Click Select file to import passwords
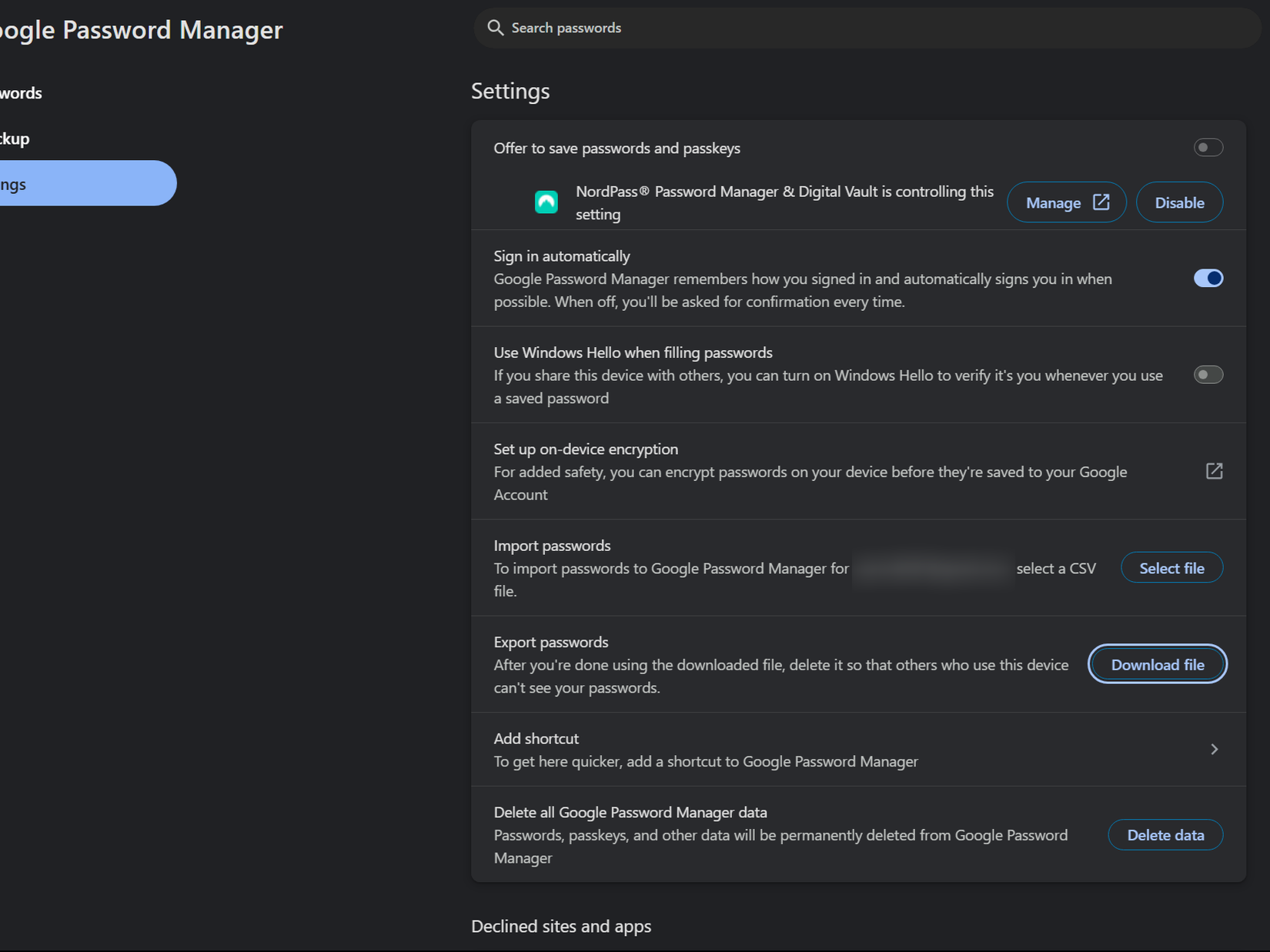 [x=1171, y=567]
